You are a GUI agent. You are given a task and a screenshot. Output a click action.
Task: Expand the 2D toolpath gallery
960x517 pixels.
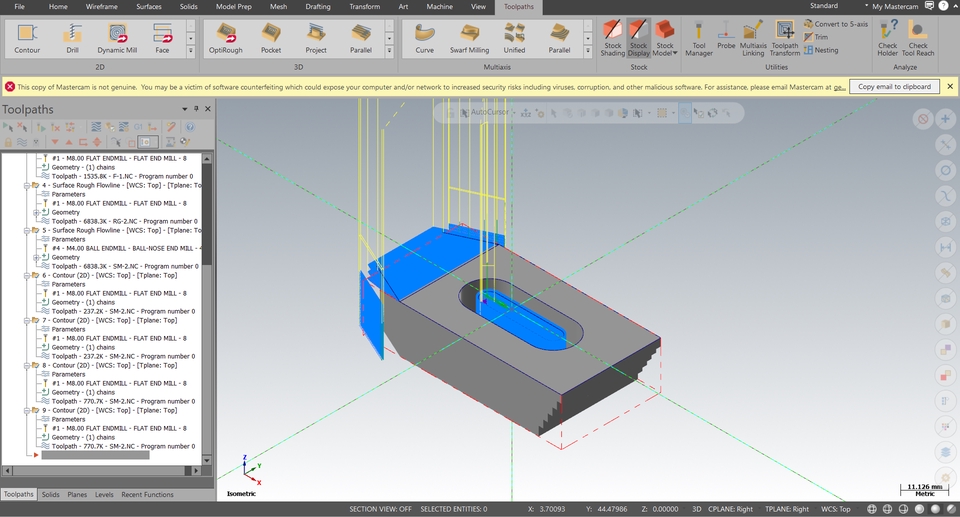(190, 51)
